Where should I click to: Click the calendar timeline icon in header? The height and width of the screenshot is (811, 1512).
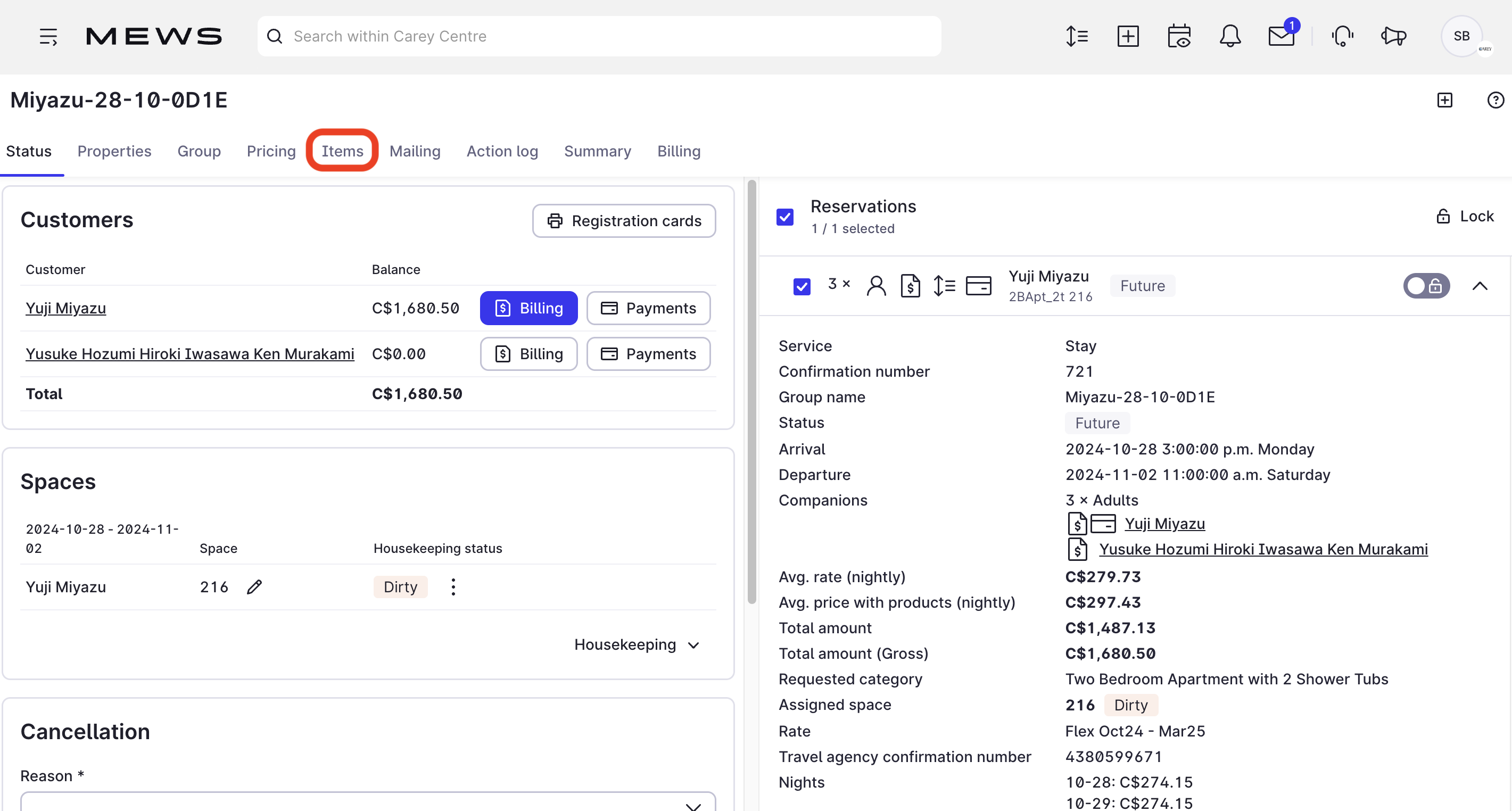[x=1179, y=36]
